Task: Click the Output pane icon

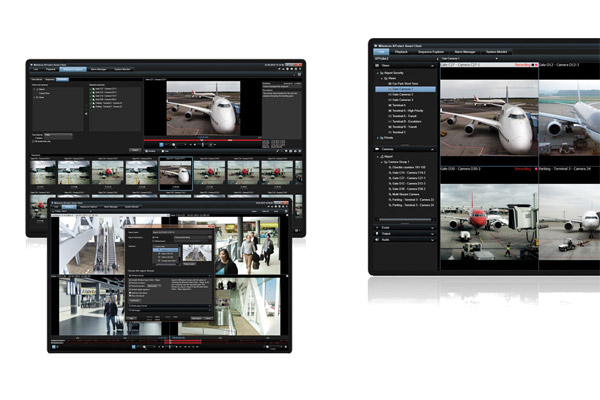Action: click(377, 233)
